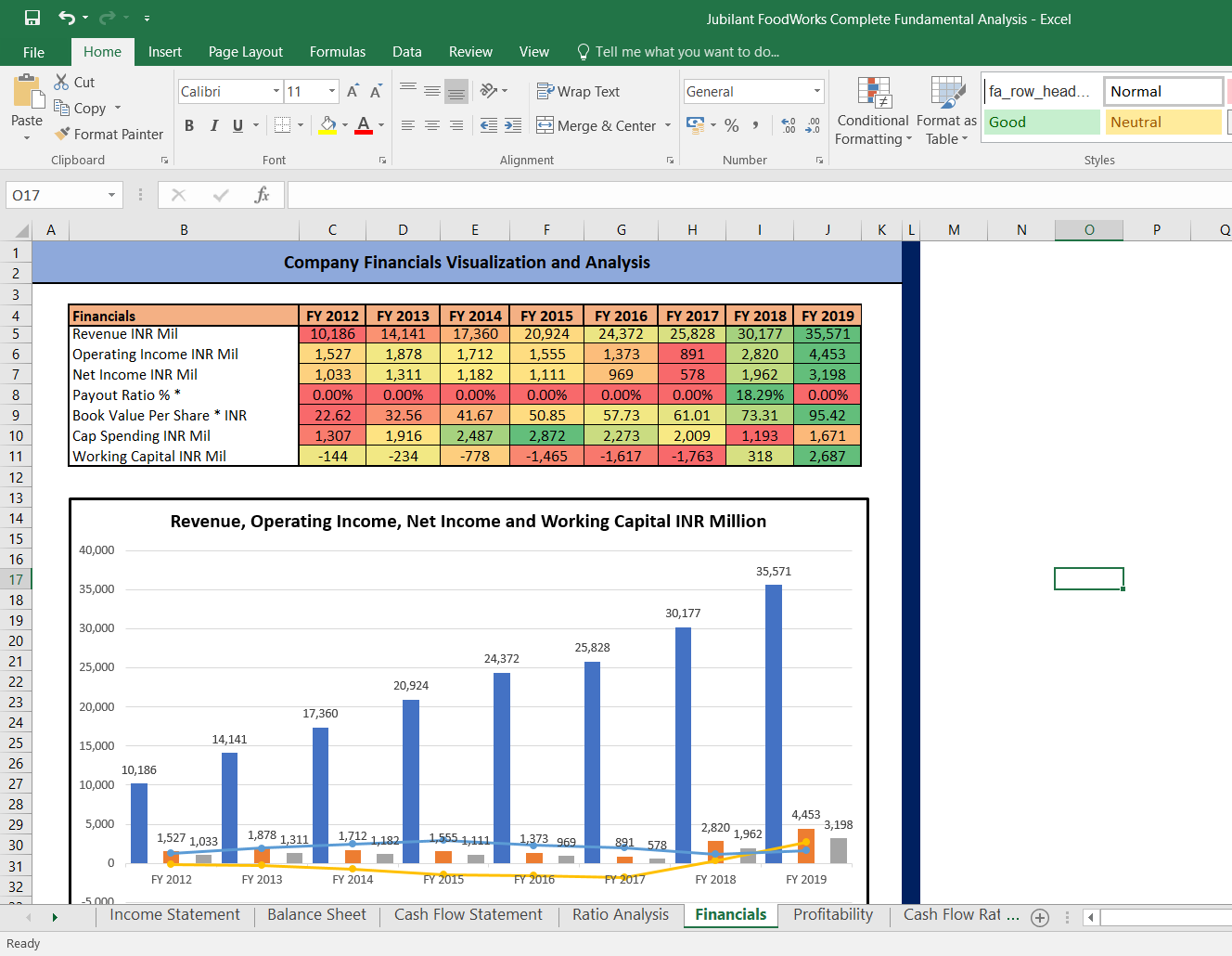Viewport: 1232px width, 956px height.
Task: Open the Ratio Analysis sheet tab
Action: click(x=621, y=914)
